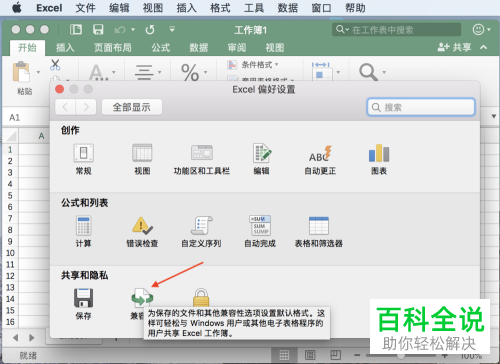
Task: Open 错误检查 error checking preferences
Action: pos(142,232)
